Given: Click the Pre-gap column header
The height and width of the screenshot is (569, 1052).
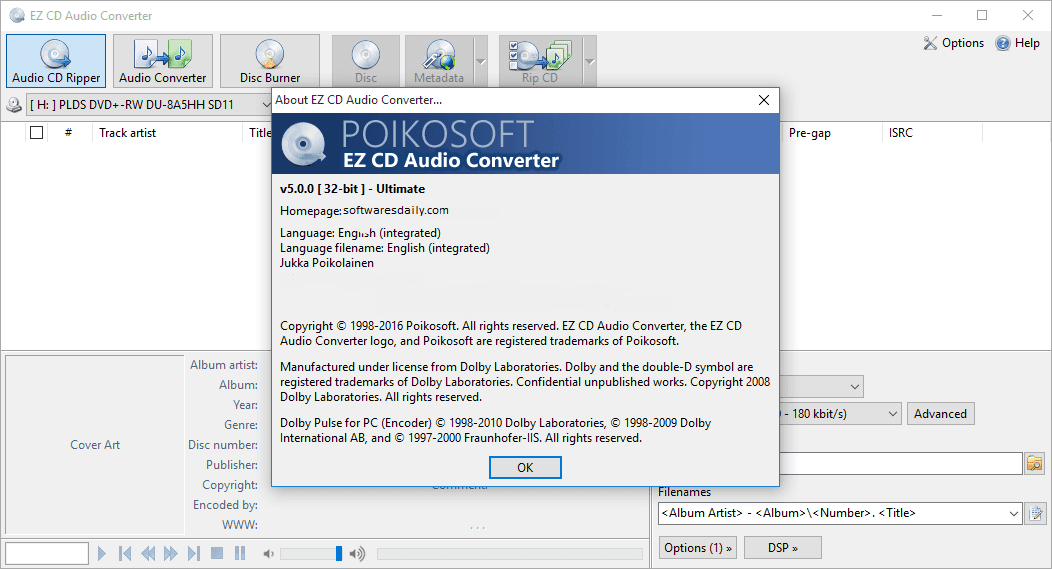Looking at the screenshot, I should pos(810,133).
